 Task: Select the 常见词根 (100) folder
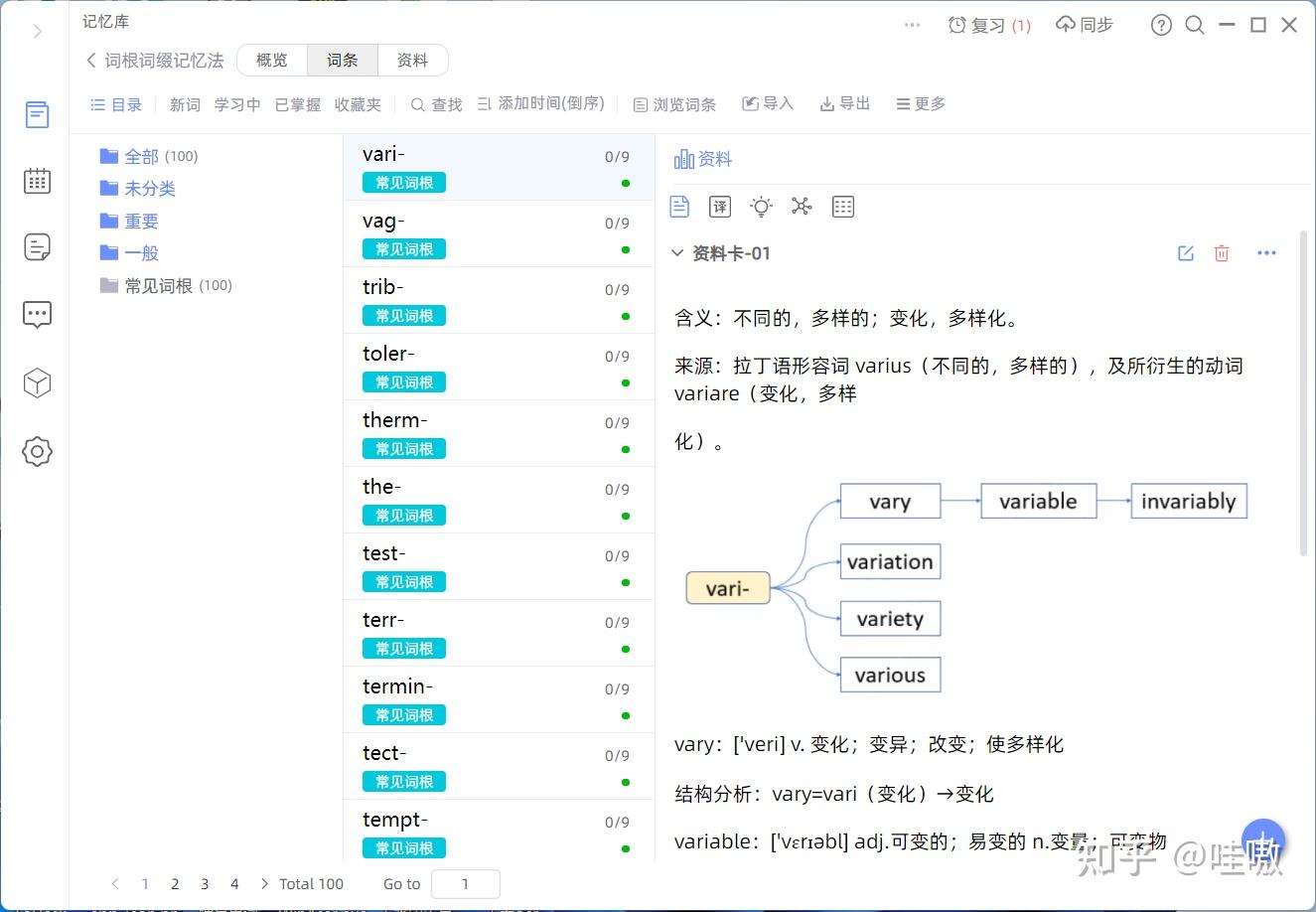click(x=166, y=285)
